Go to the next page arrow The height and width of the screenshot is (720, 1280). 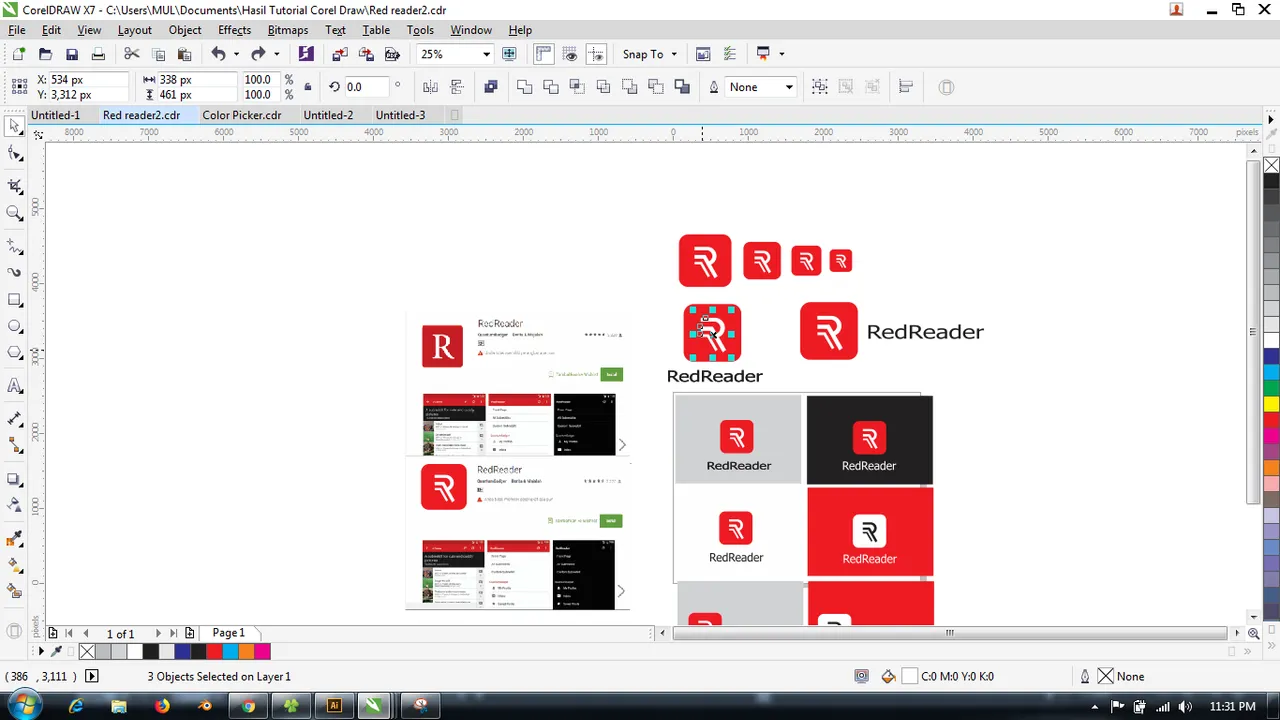157,633
